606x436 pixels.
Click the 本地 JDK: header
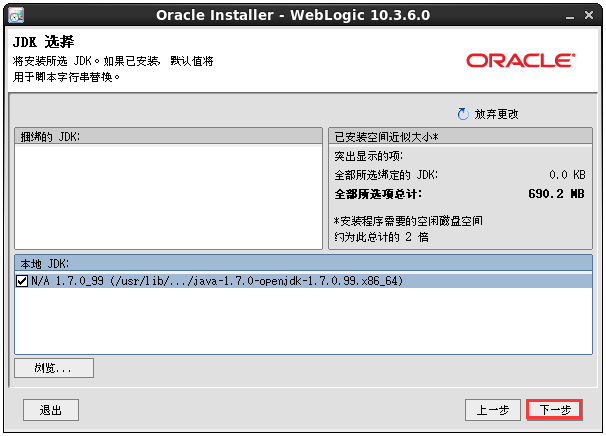[303, 264]
